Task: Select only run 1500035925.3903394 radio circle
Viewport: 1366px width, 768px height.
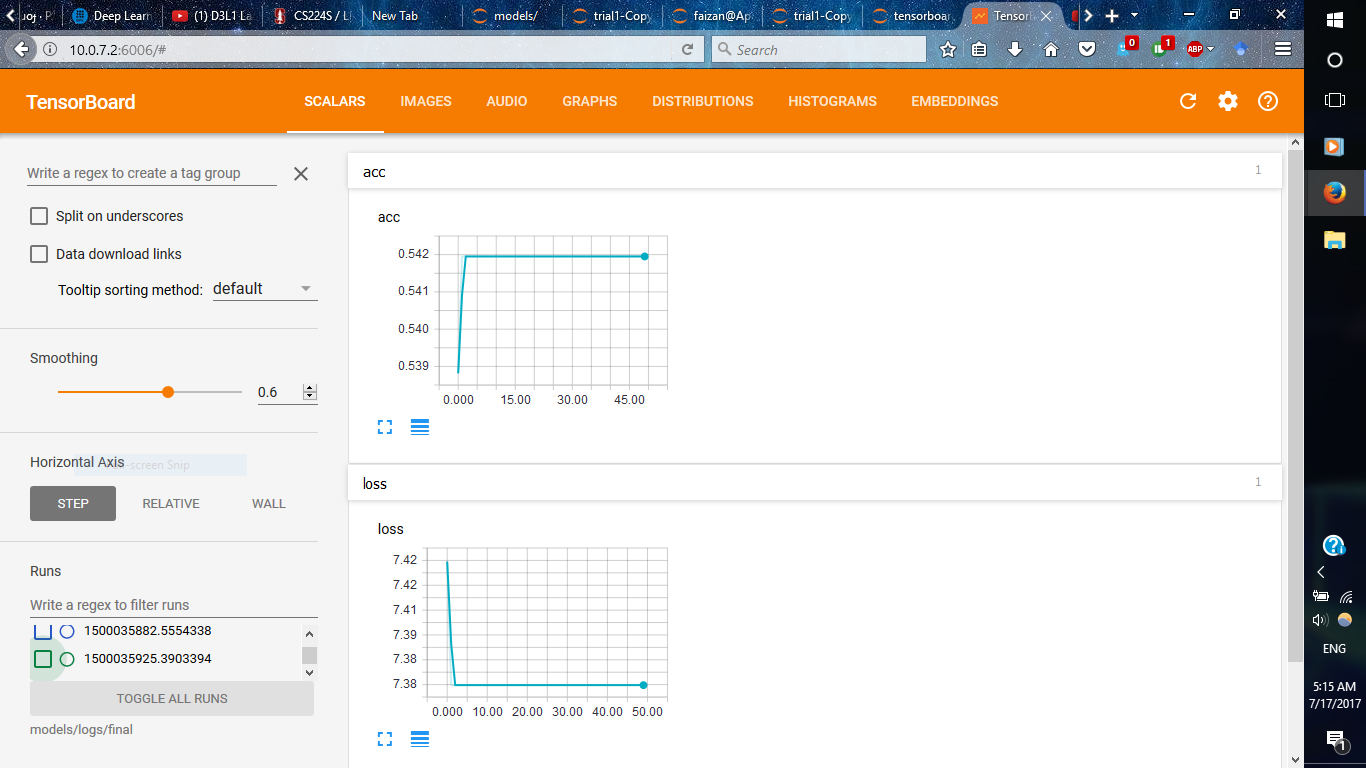Action: point(67,659)
